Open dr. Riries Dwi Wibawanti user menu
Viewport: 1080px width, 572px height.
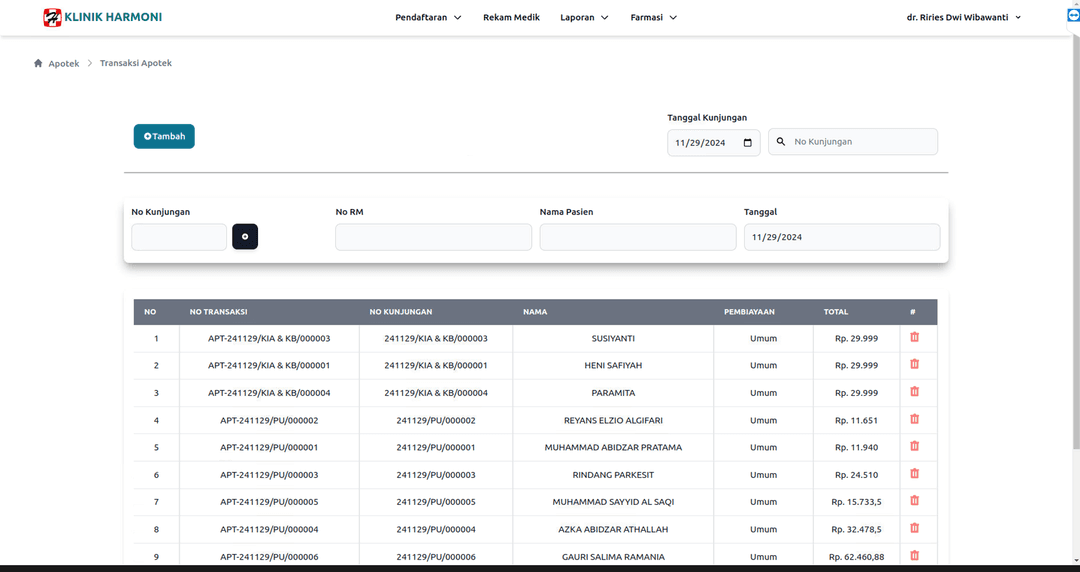pos(964,17)
